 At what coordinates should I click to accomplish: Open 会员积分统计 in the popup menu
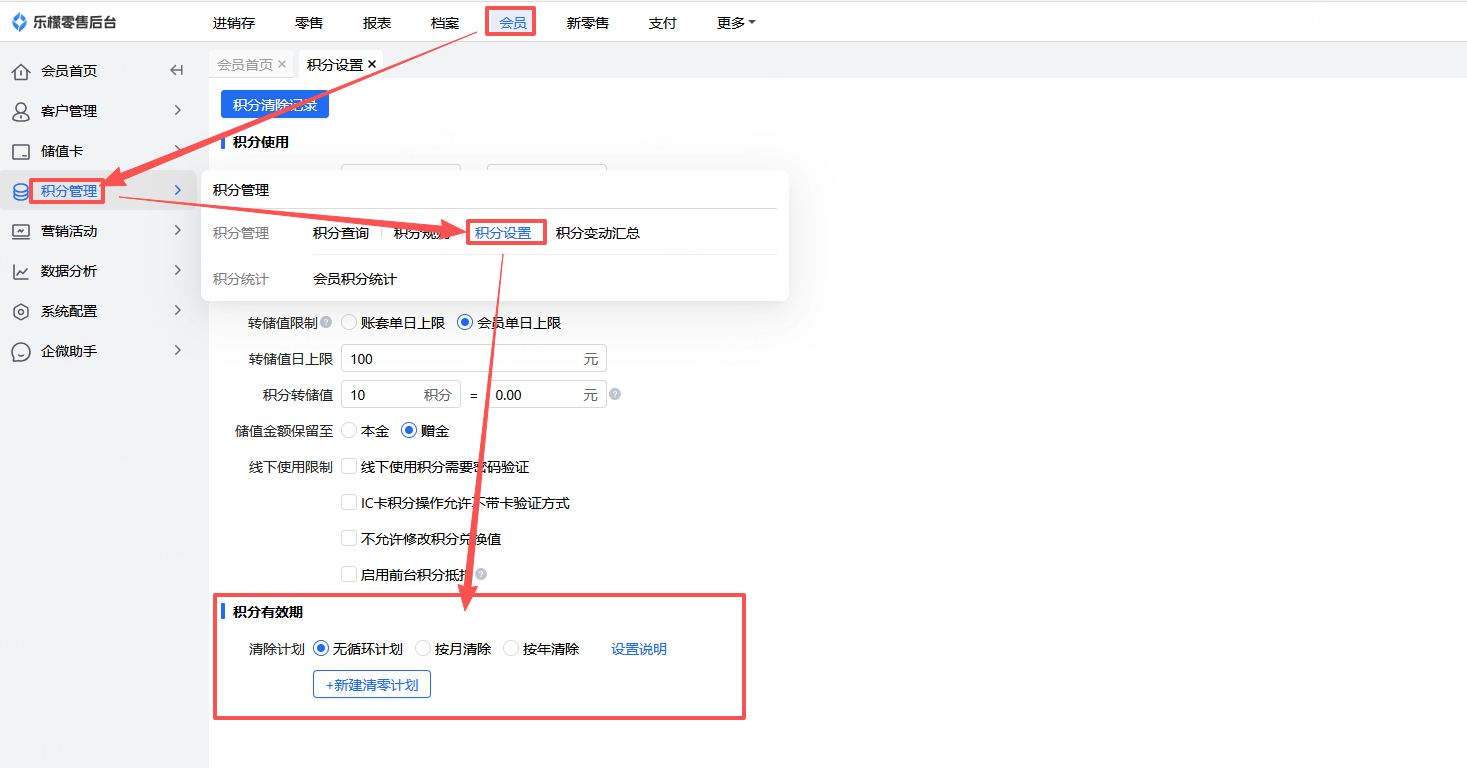(355, 279)
